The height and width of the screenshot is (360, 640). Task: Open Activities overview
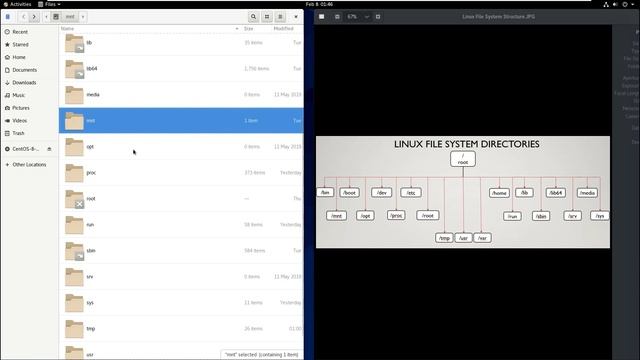click(17, 4)
